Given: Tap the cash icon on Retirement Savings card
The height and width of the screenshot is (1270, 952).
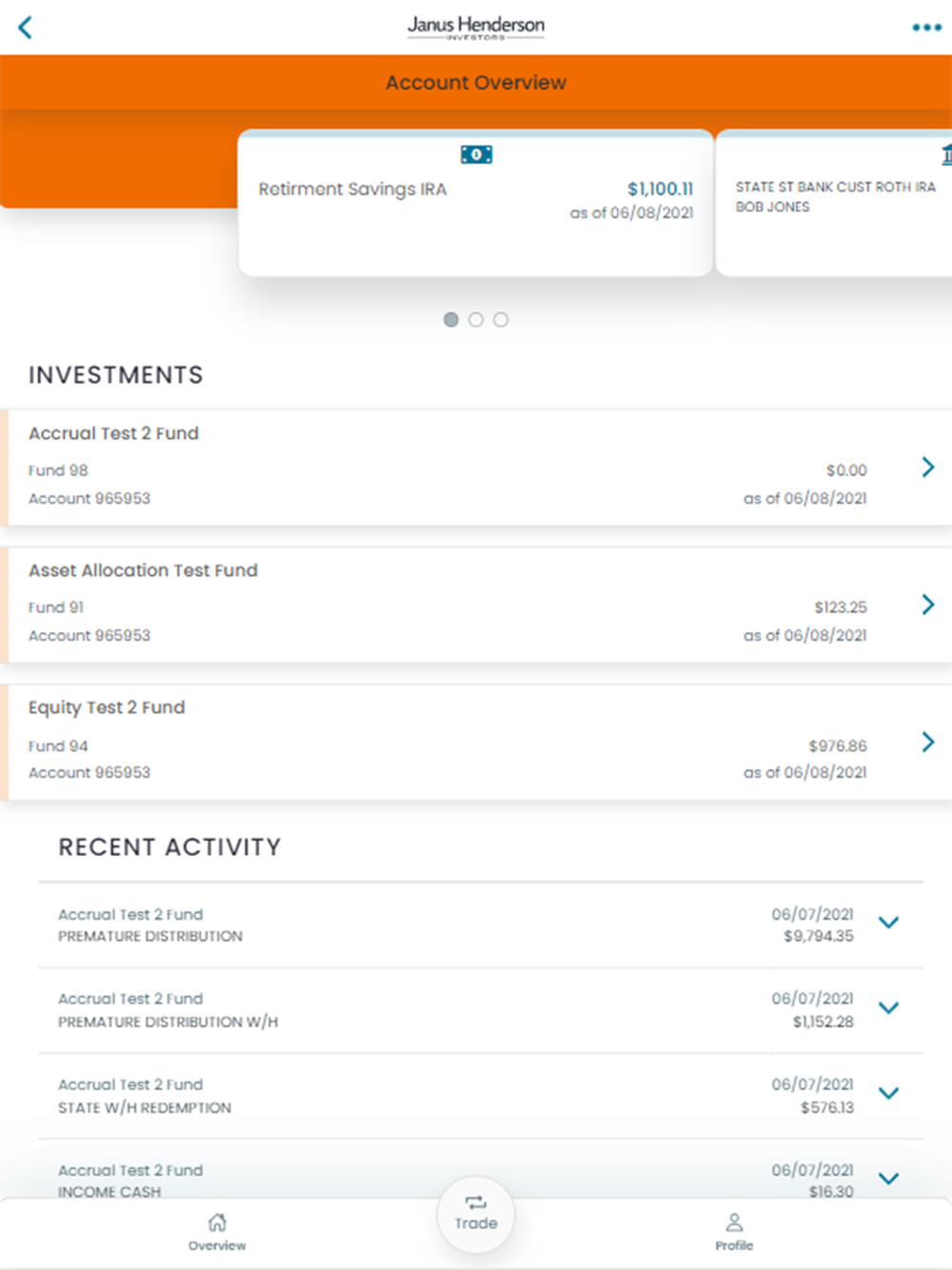Looking at the screenshot, I should 476,154.
